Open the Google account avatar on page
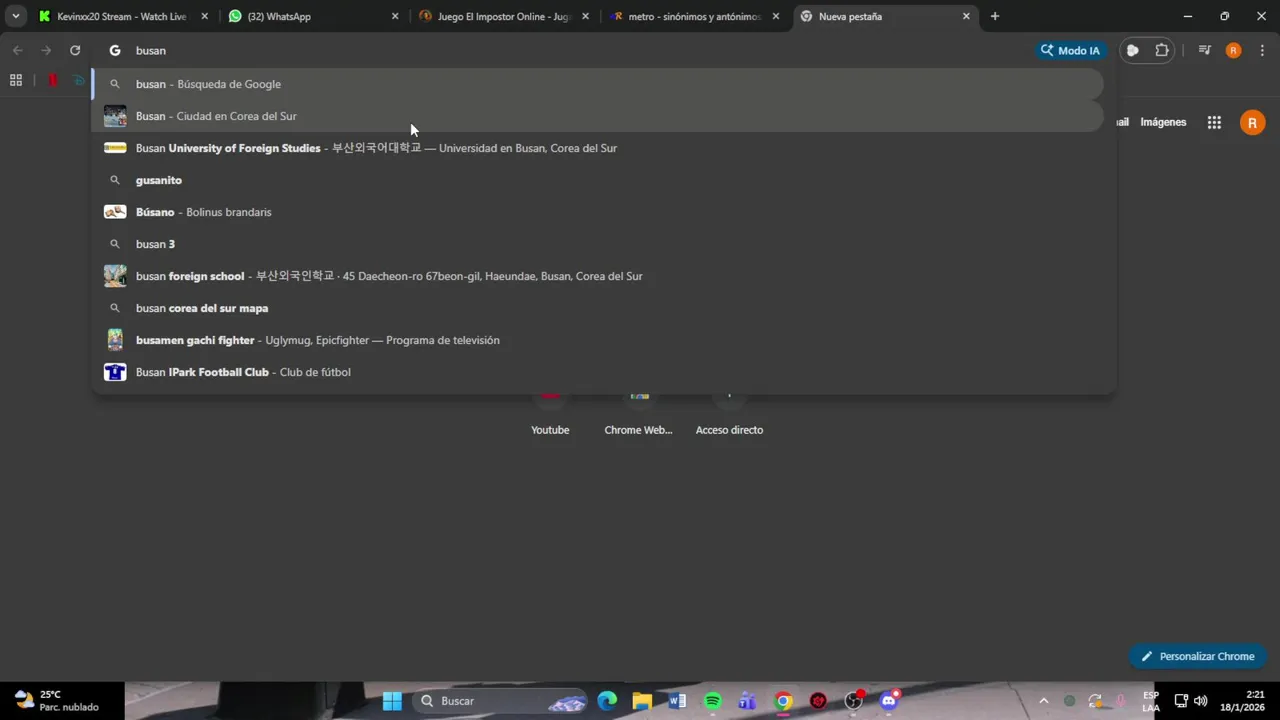1280x720 pixels. [1252, 122]
